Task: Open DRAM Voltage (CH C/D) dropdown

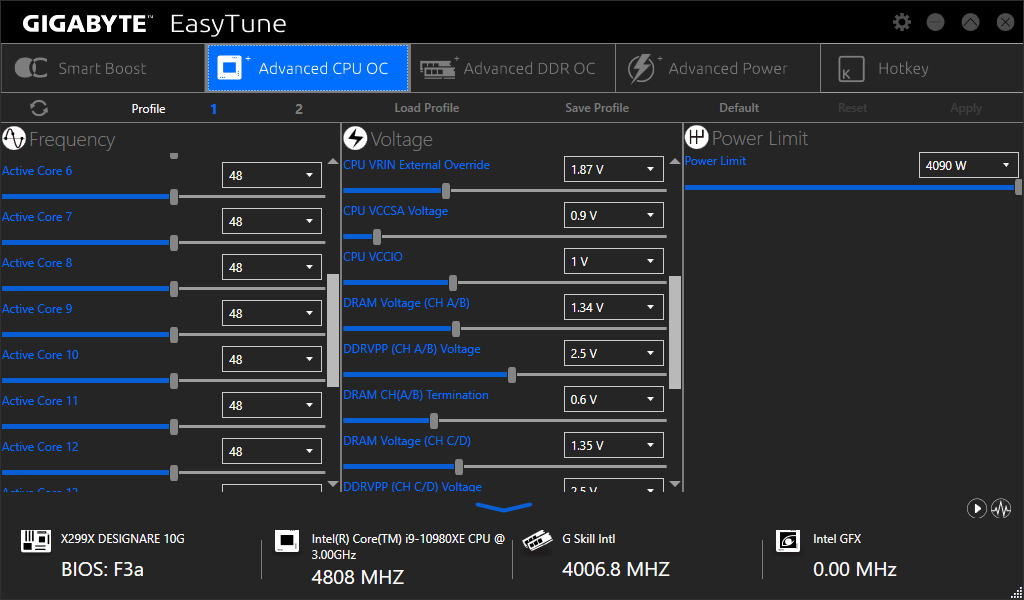Action: point(614,445)
